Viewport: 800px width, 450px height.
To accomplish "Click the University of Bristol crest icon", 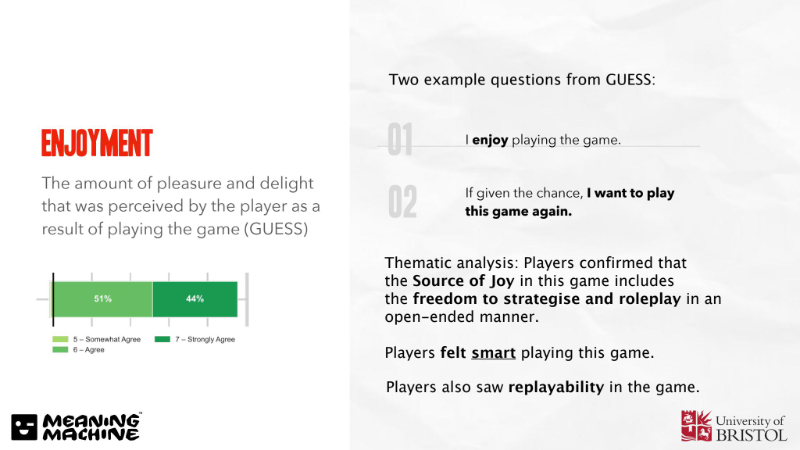I will point(696,426).
